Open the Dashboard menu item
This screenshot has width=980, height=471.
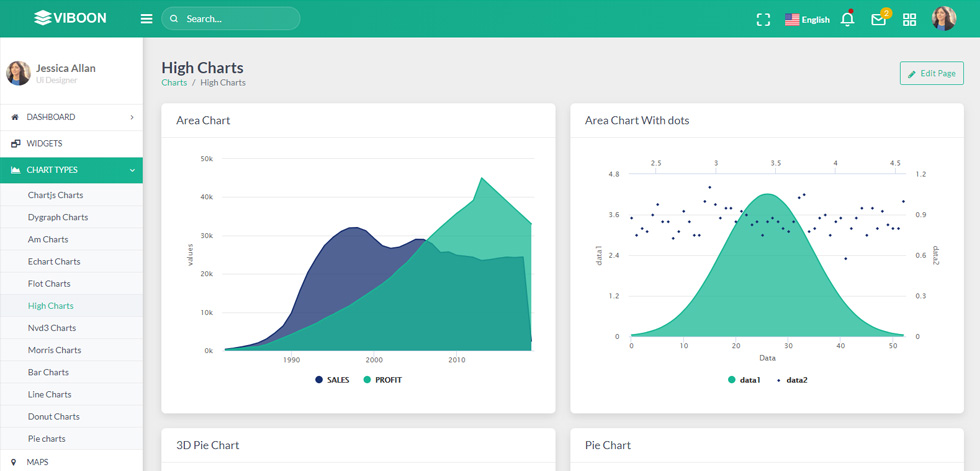click(71, 117)
